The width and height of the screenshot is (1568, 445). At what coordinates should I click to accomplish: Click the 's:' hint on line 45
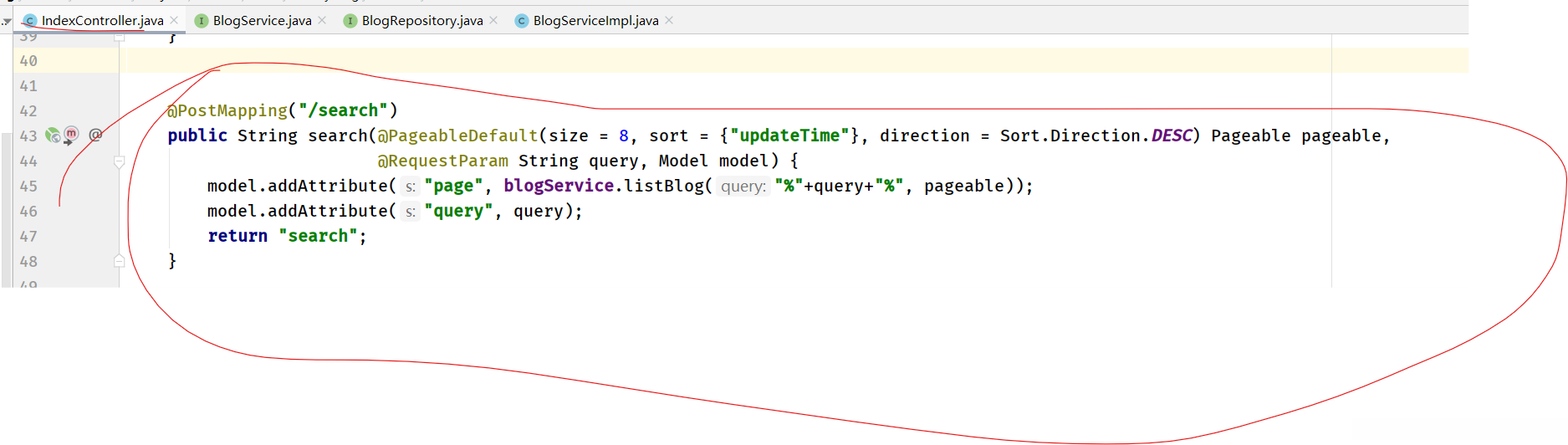pos(410,187)
